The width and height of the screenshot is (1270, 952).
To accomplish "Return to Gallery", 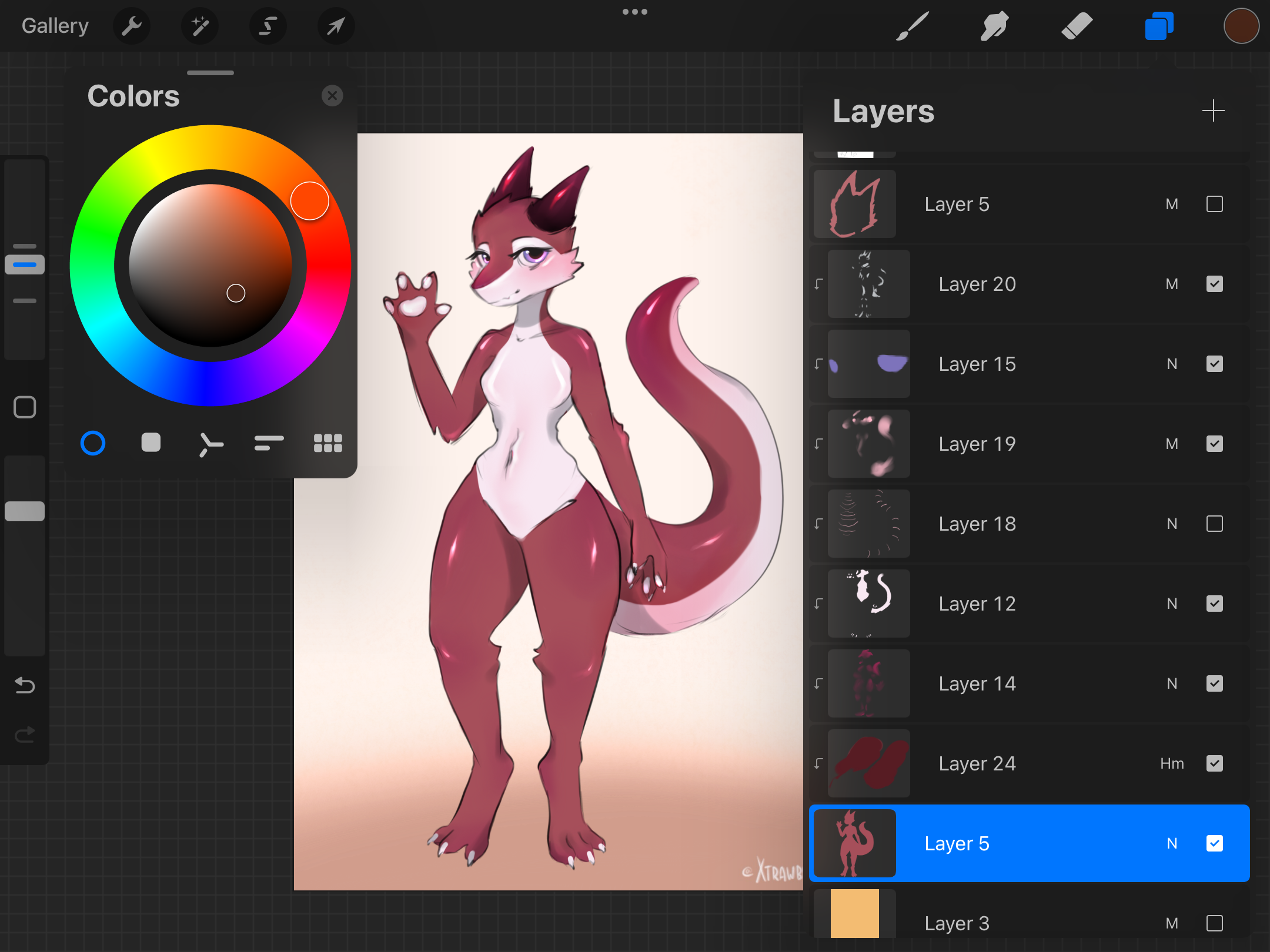I will pos(55,26).
